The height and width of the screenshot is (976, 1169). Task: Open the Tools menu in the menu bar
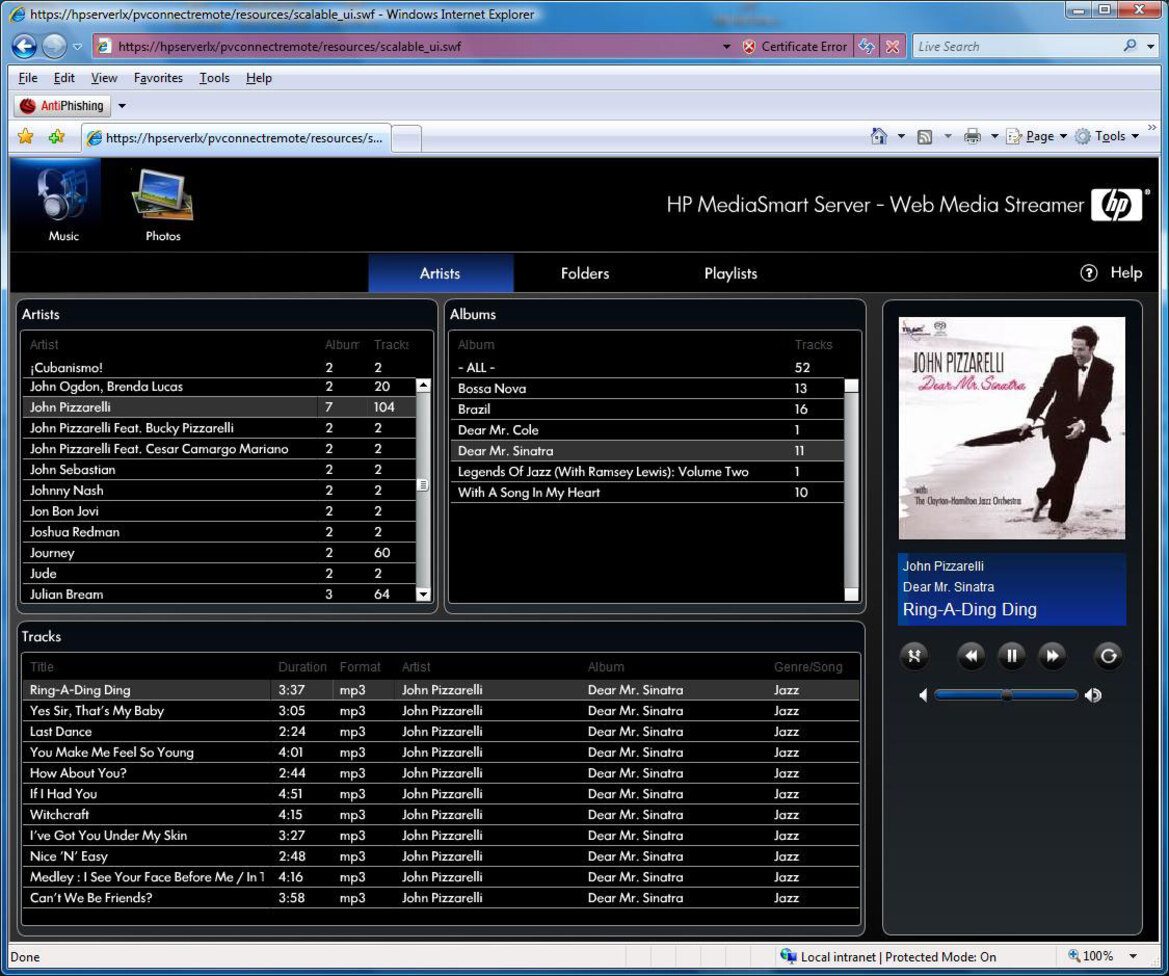point(215,78)
